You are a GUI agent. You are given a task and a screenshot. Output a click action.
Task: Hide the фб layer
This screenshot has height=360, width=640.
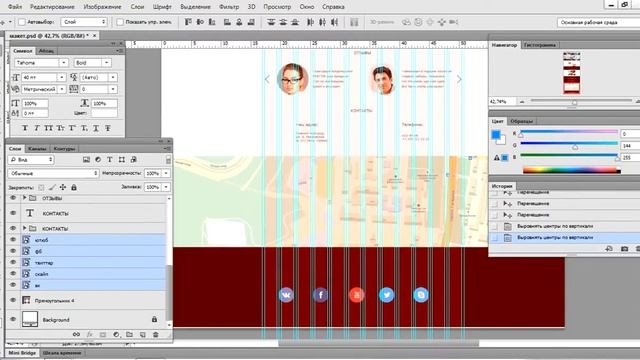(x=13, y=251)
